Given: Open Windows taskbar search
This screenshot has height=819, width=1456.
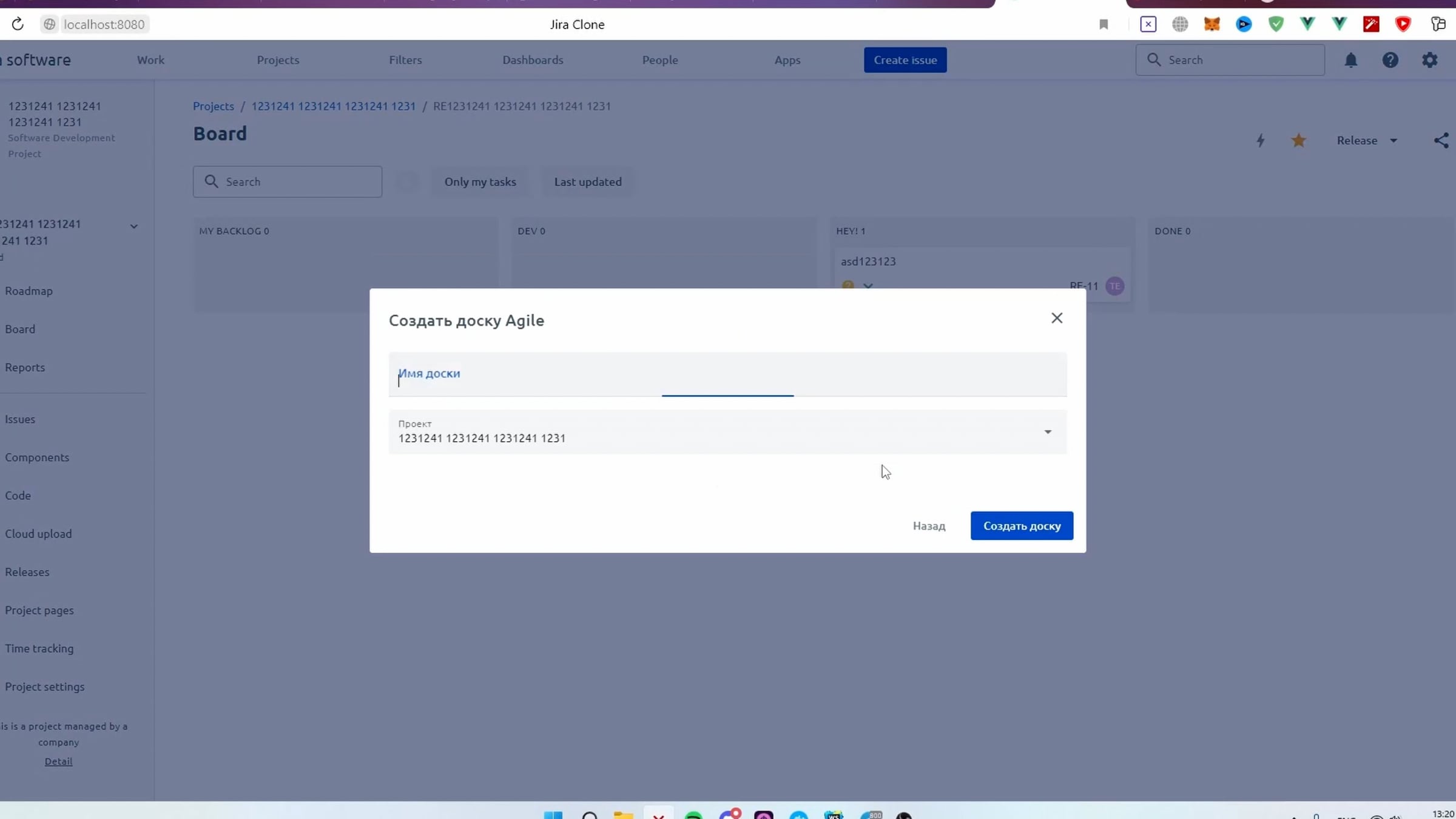Looking at the screenshot, I should click(x=589, y=815).
